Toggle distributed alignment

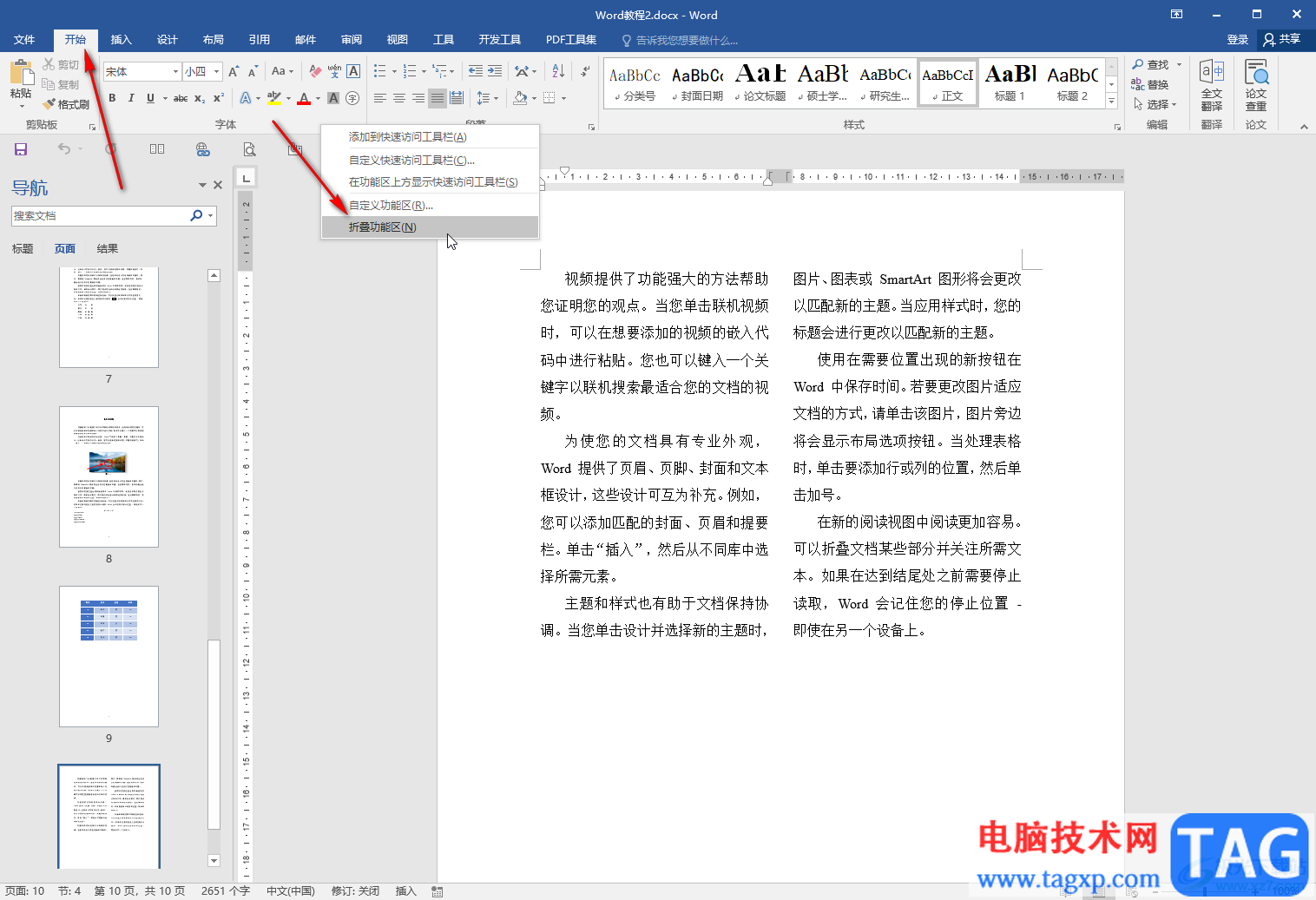click(457, 98)
